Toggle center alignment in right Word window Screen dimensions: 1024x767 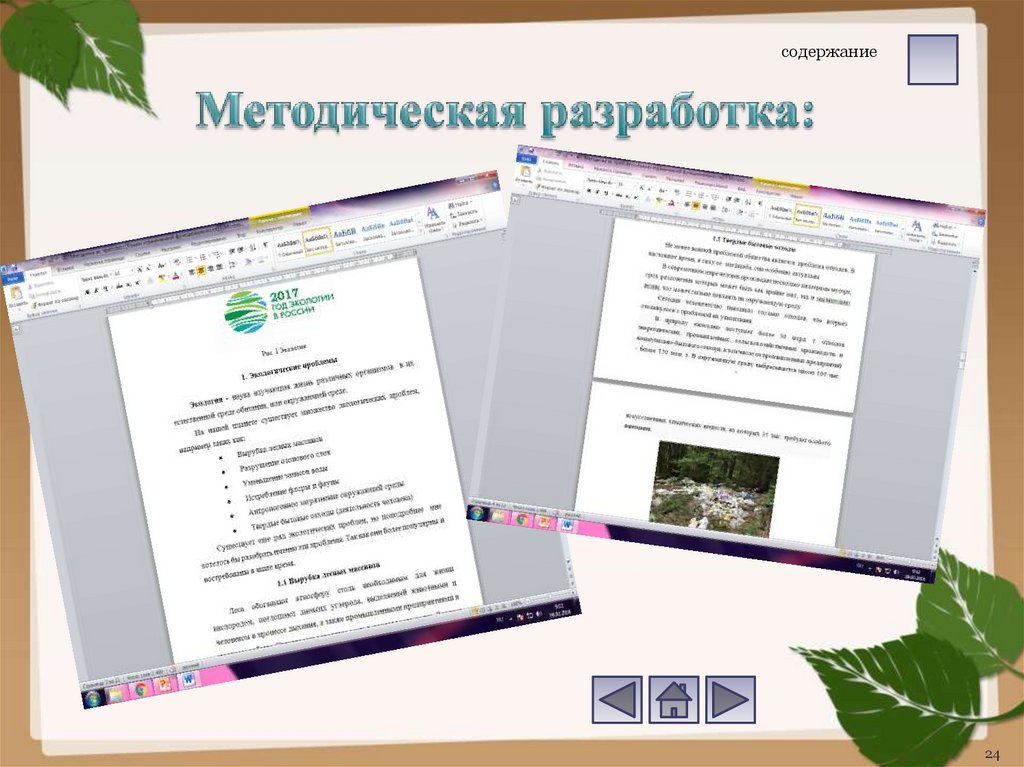pyautogui.click(x=696, y=205)
